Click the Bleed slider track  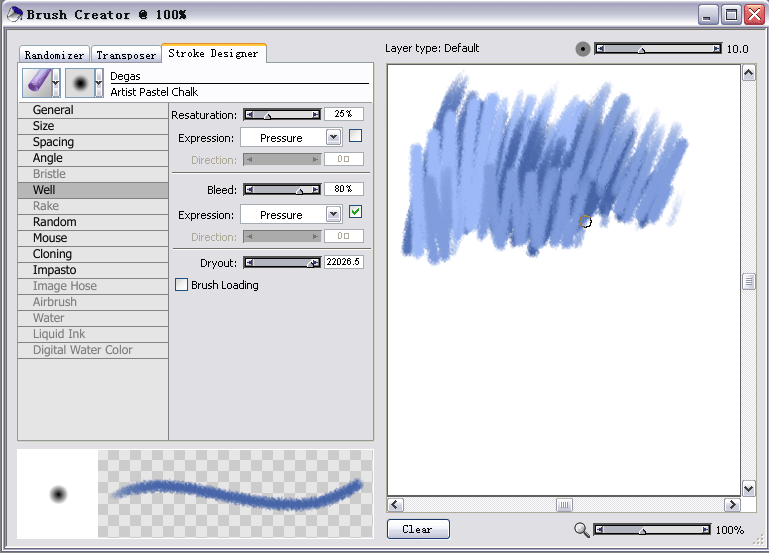(282, 190)
